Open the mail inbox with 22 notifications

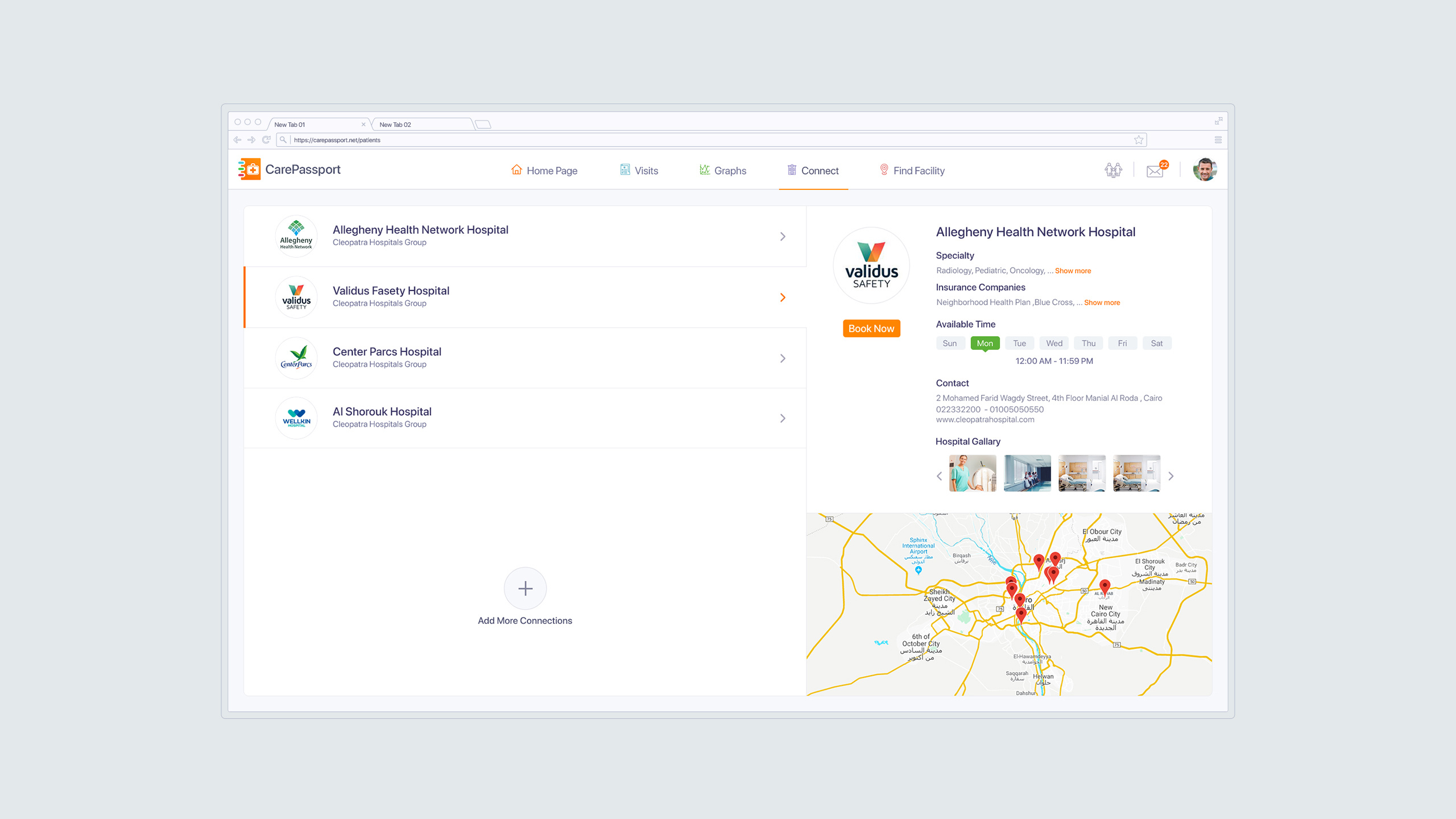click(1157, 169)
